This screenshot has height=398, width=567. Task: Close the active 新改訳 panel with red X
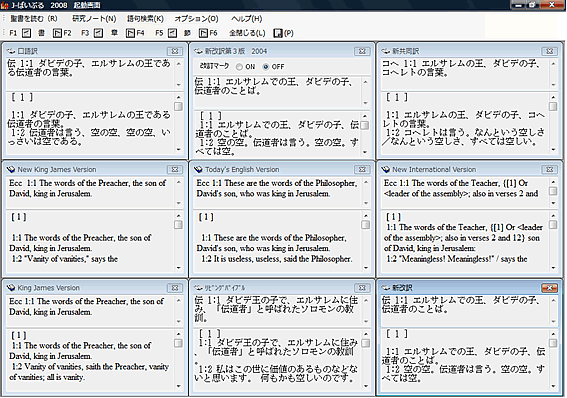pyautogui.click(x=550, y=288)
